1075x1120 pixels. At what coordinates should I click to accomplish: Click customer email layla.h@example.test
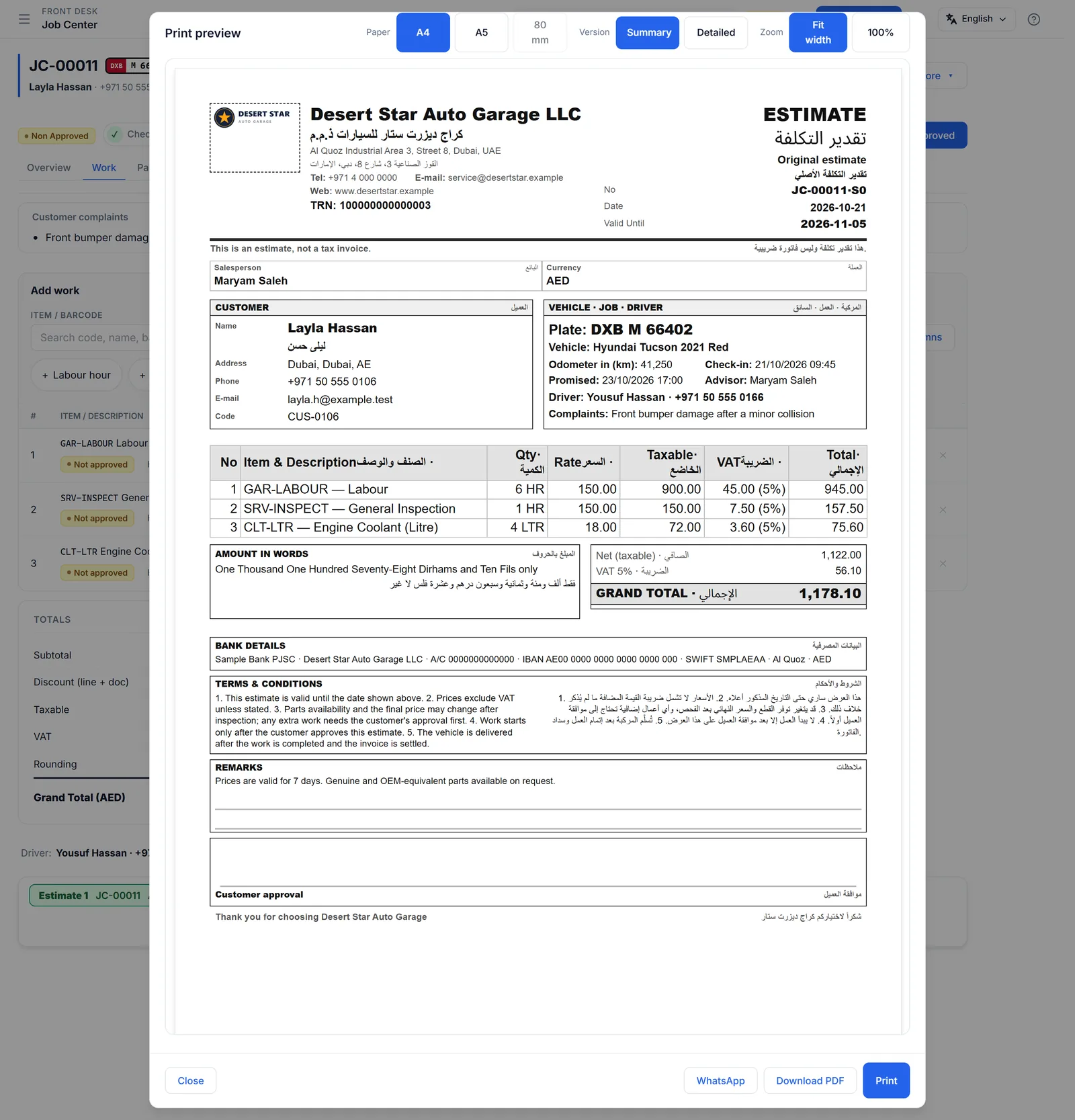pyautogui.click(x=340, y=399)
